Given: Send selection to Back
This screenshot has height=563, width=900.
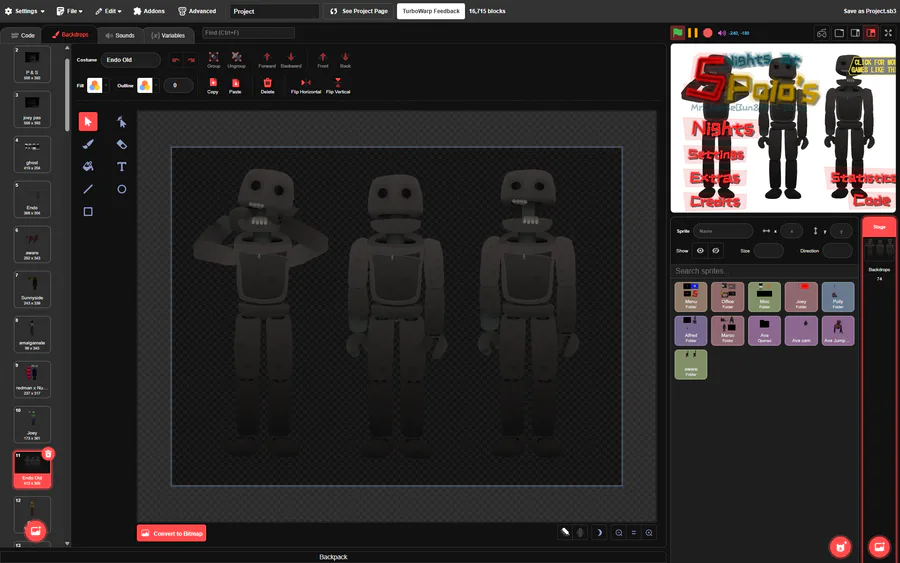Looking at the screenshot, I should 345,60.
